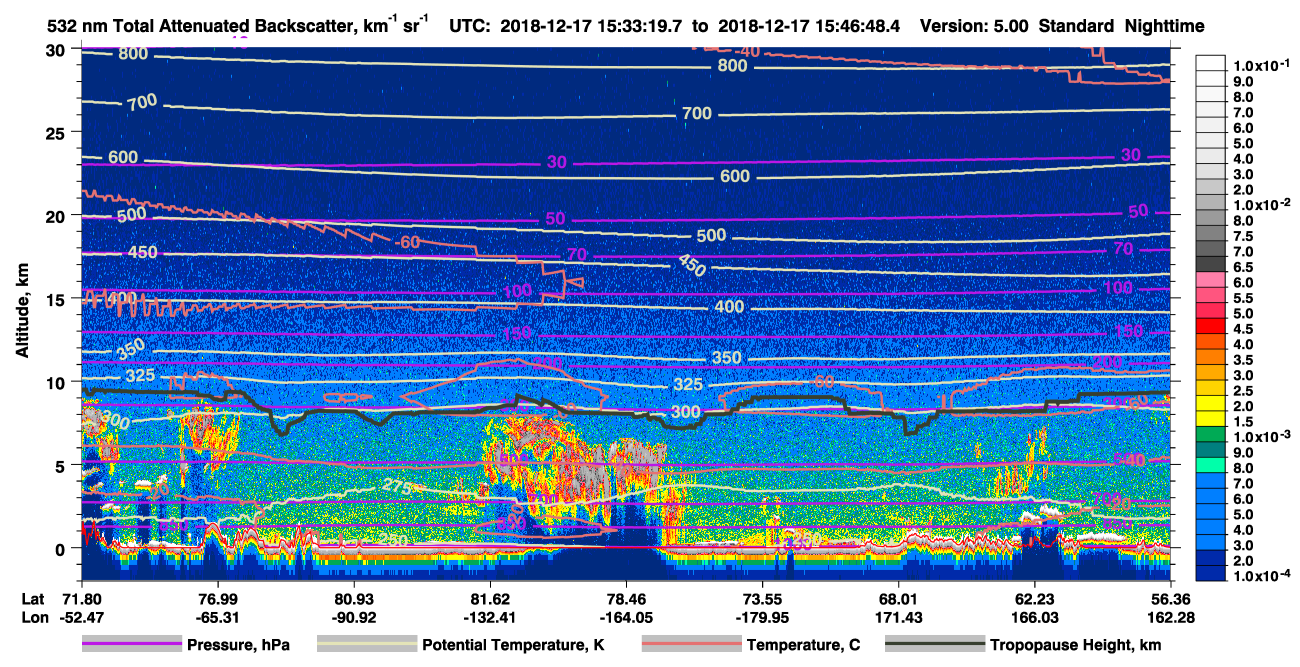The height and width of the screenshot is (667, 1300).
Task: Click the 'Temperature, C' legend label
Action: click(x=803, y=645)
